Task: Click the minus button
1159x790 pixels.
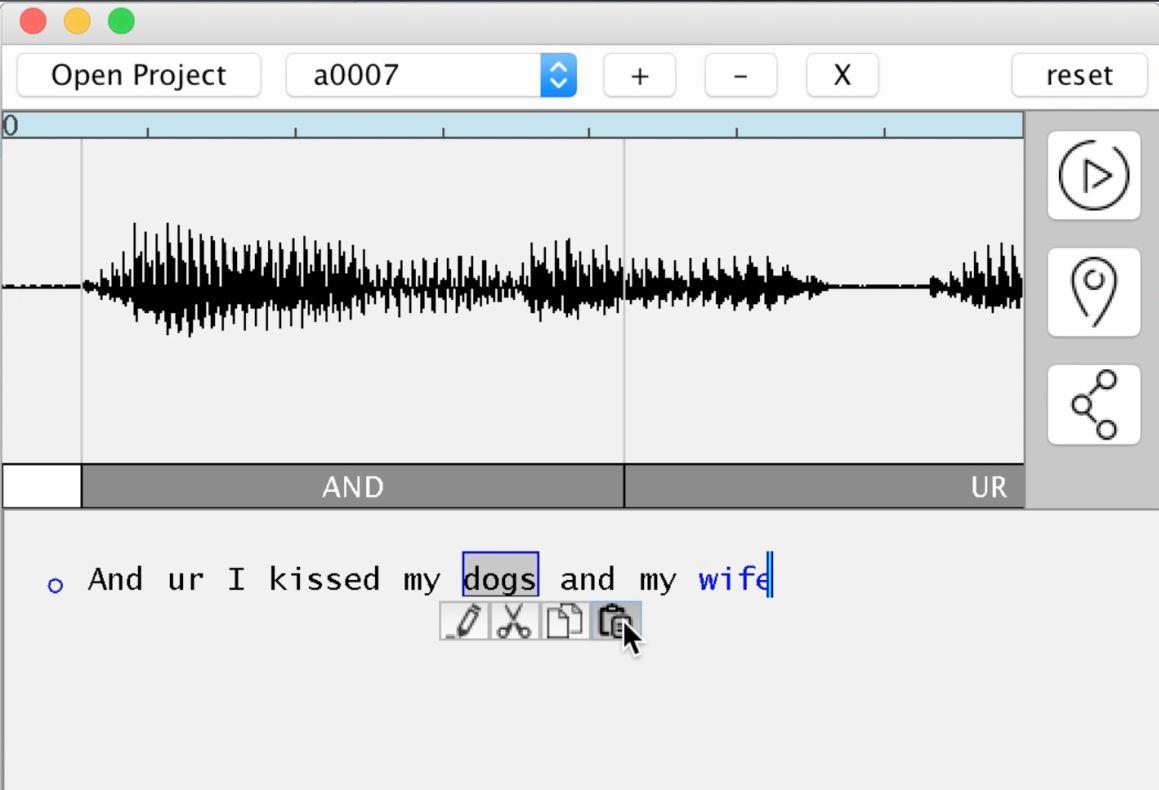Action: click(x=740, y=75)
